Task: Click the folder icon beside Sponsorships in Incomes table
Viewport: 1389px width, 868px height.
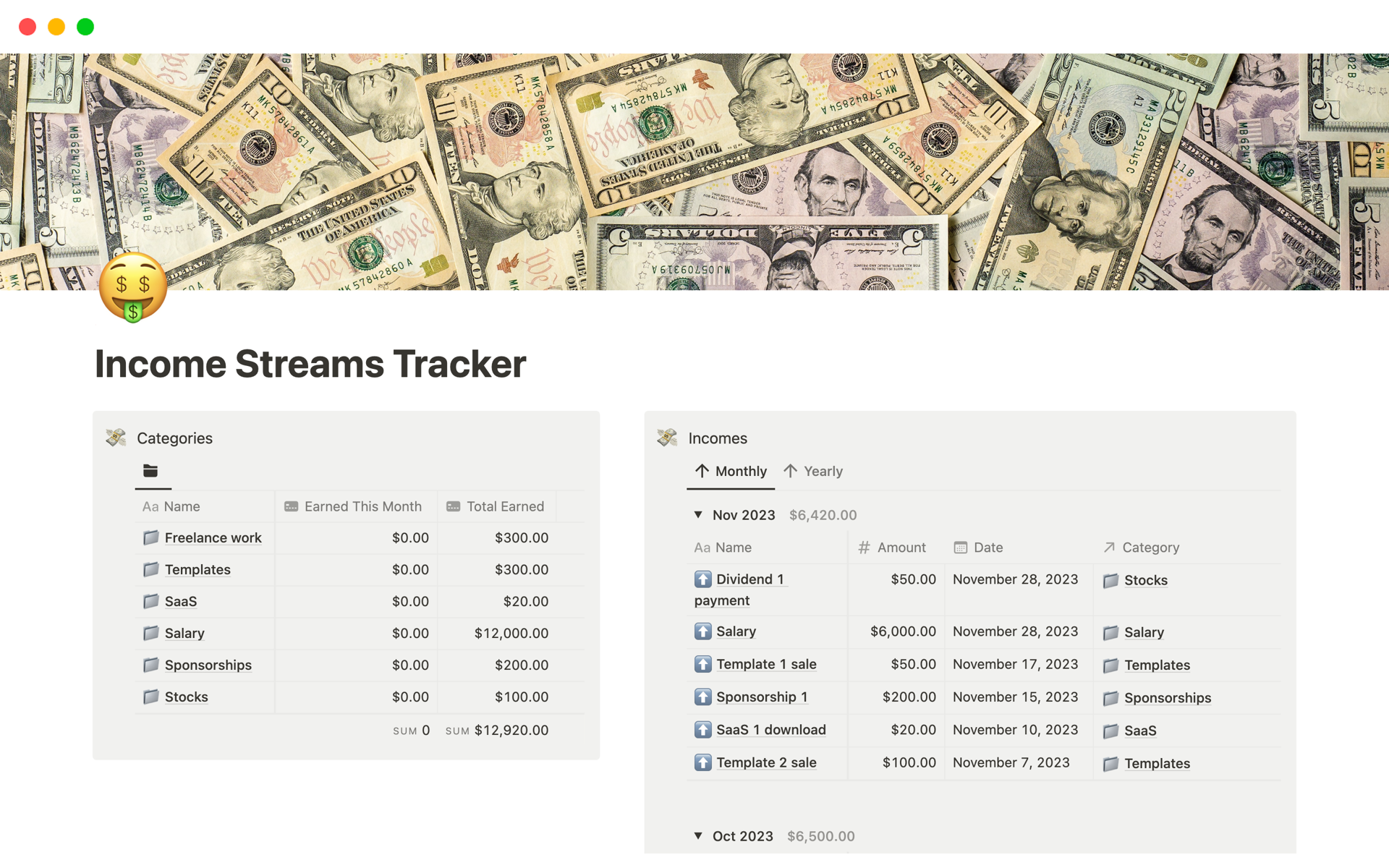Action: [1110, 697]
